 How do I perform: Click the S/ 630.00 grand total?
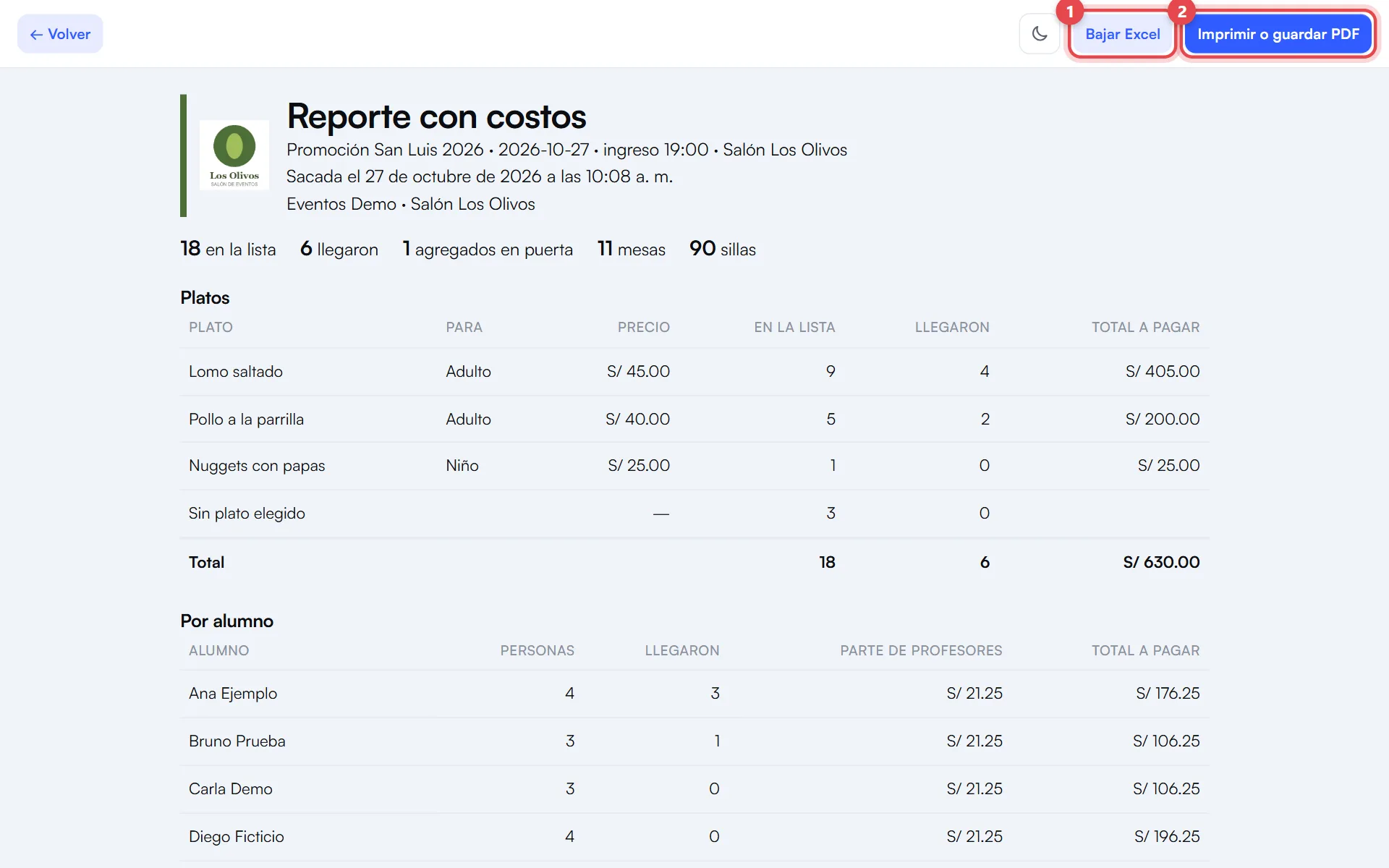click(x=1161, y=562)
